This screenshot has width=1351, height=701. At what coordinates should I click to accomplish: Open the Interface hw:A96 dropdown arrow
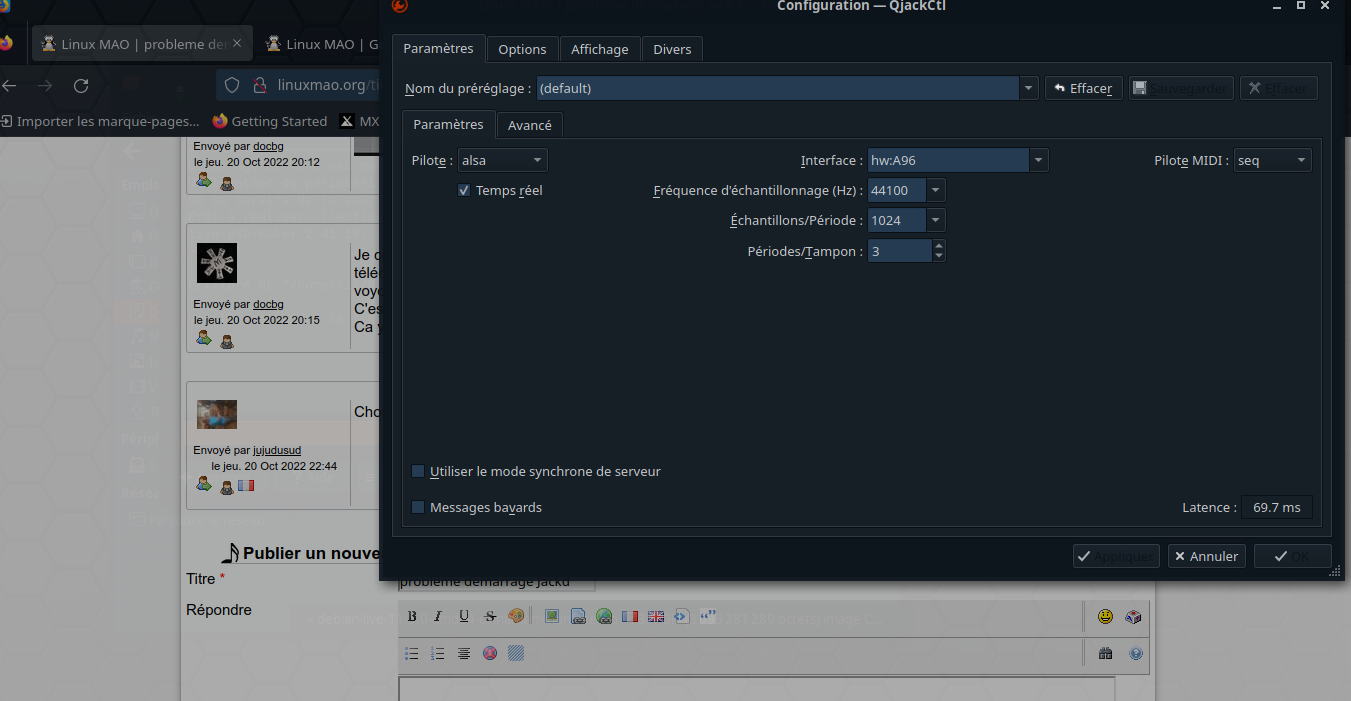1039,160
